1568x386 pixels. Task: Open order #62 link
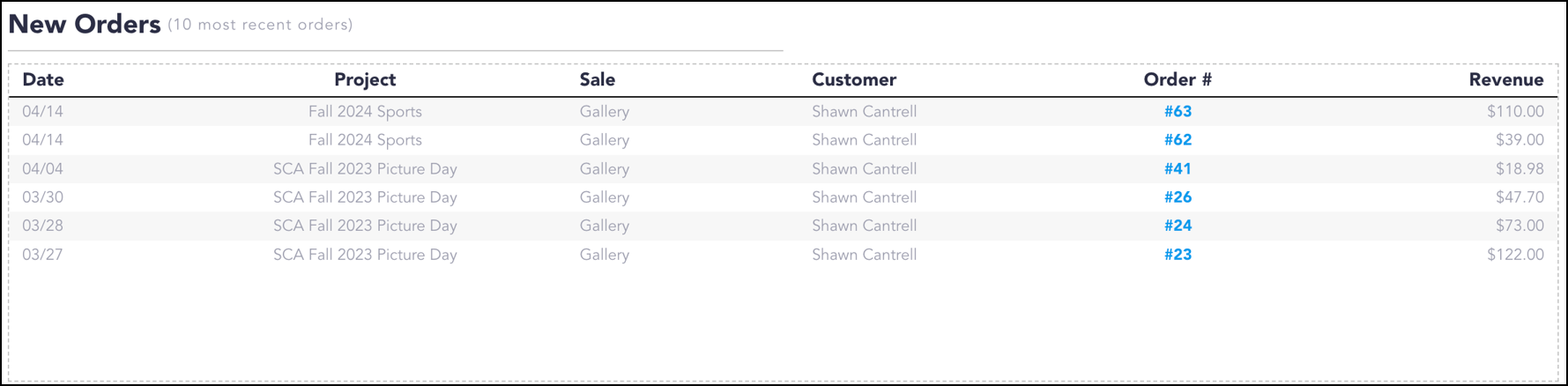pyautogui.click(x=1178, y=140)
